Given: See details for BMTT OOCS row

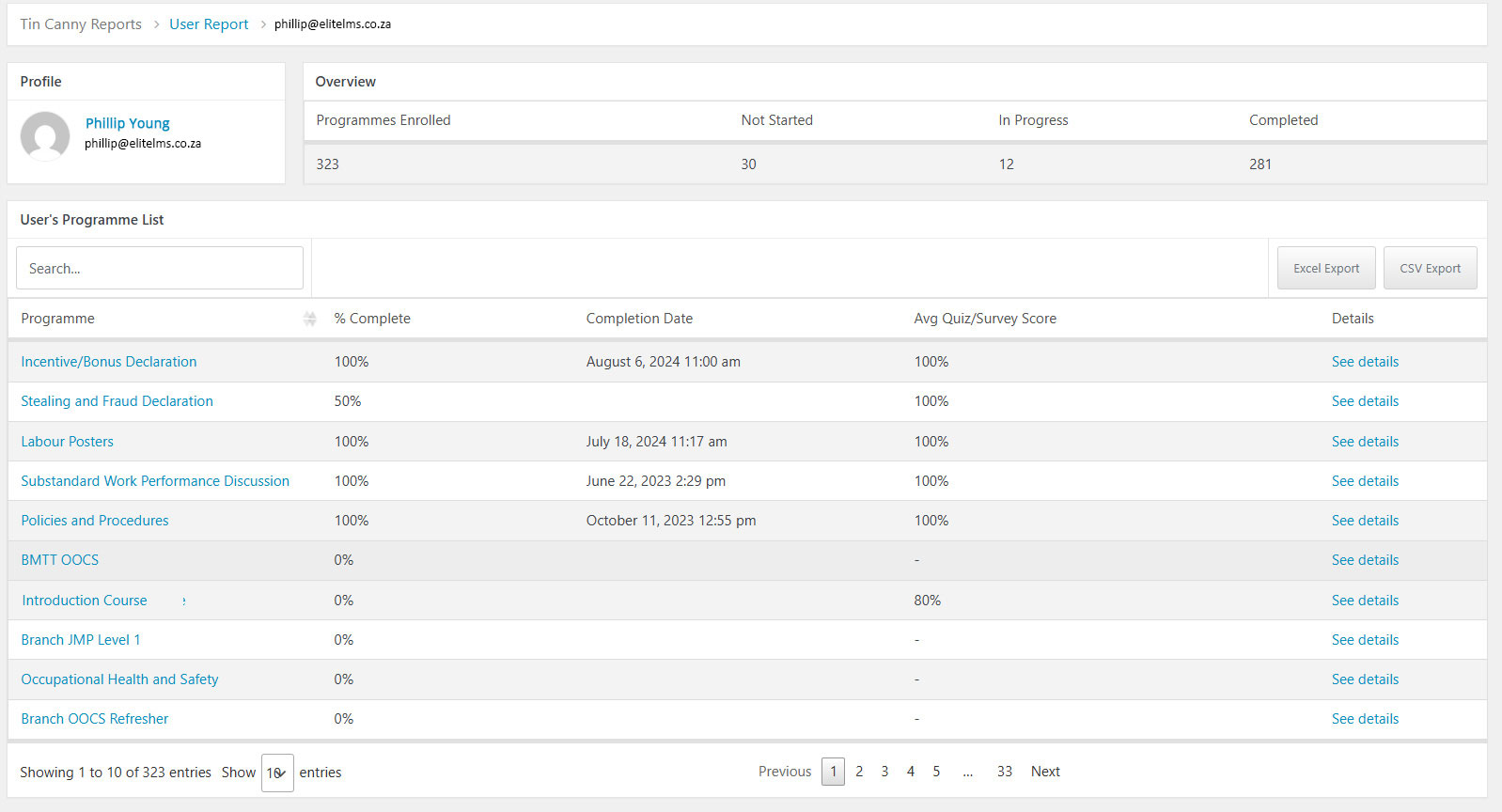Looking at the screenshot, I should [1365, 560].
